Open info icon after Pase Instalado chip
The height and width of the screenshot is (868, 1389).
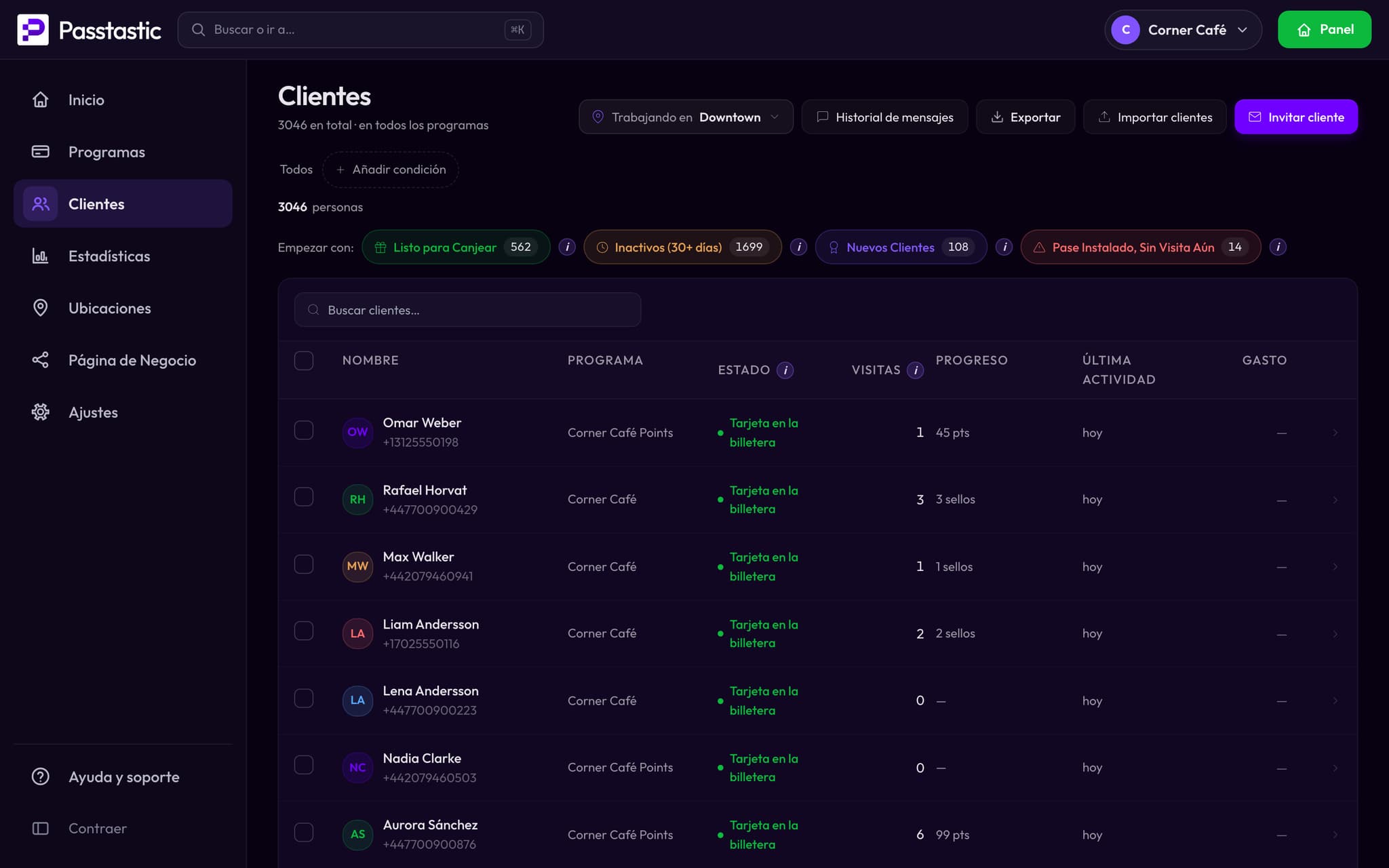coord(1278,247)
